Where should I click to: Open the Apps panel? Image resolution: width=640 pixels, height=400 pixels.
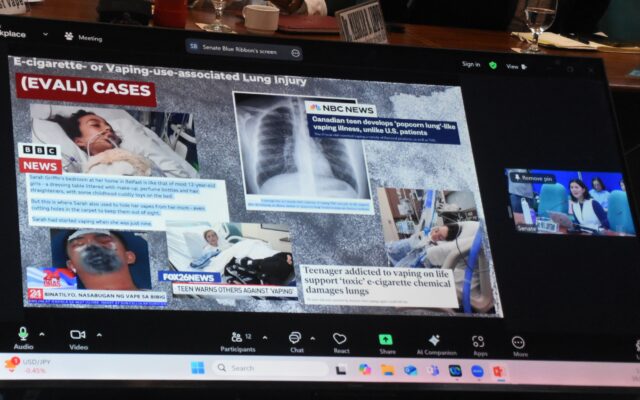tap(479, 346)
